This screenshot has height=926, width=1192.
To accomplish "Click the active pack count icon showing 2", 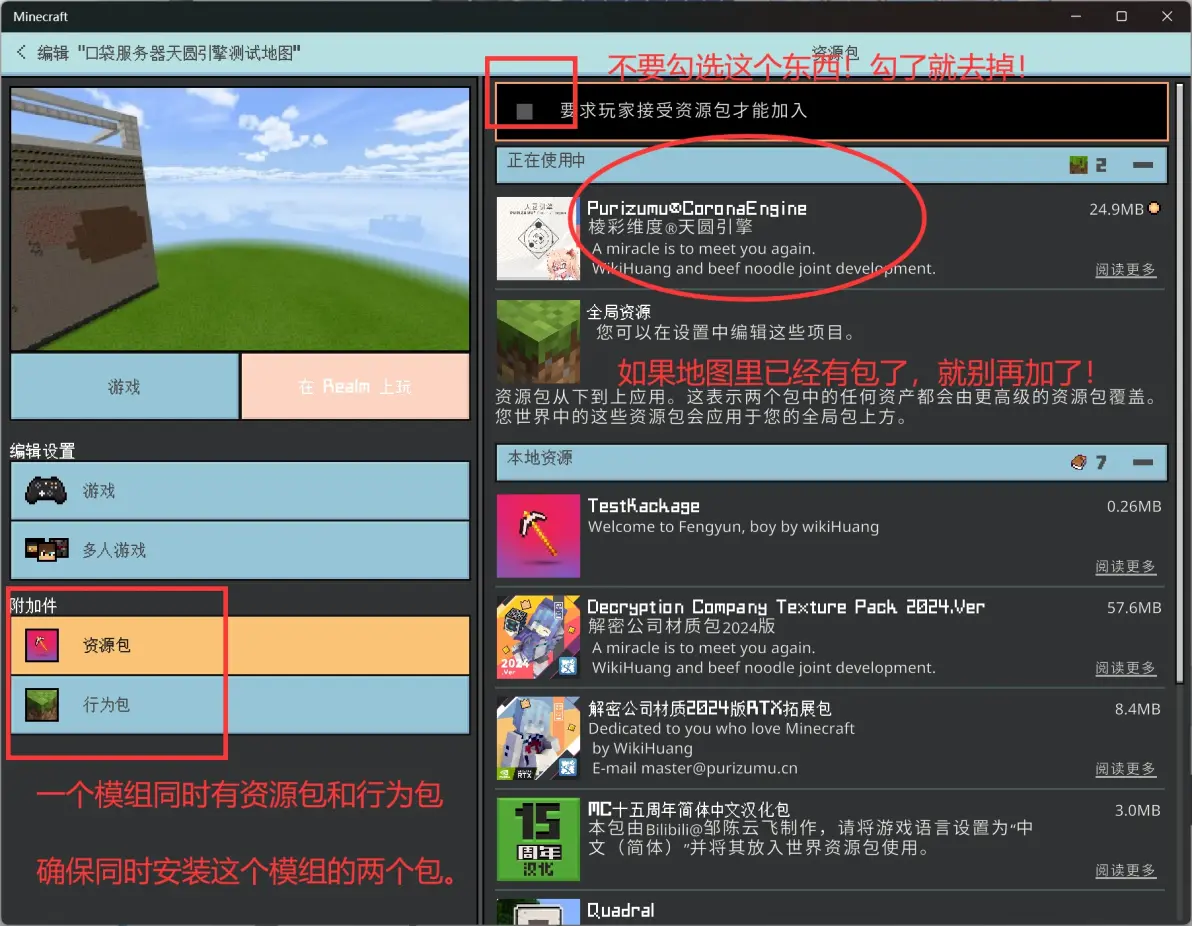I will 1078,165.
